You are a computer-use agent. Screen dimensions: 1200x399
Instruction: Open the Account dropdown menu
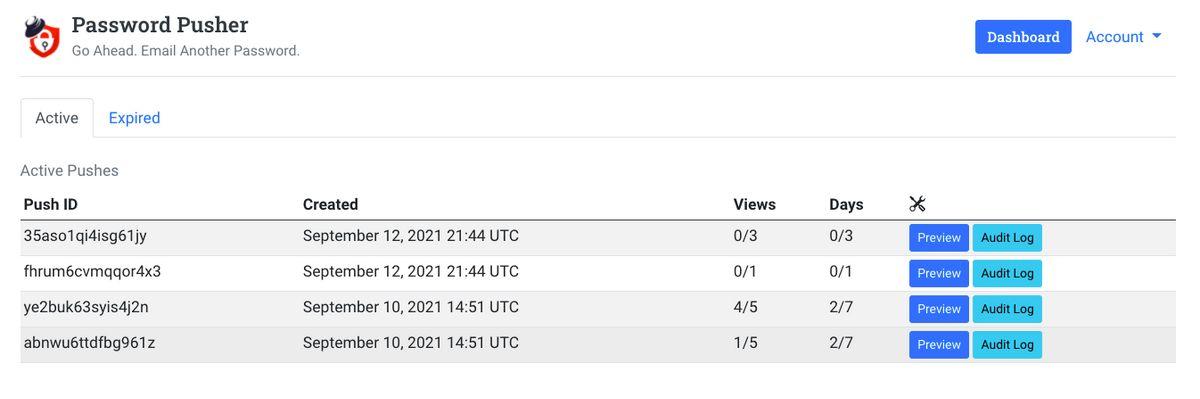tap(1123, 37)
